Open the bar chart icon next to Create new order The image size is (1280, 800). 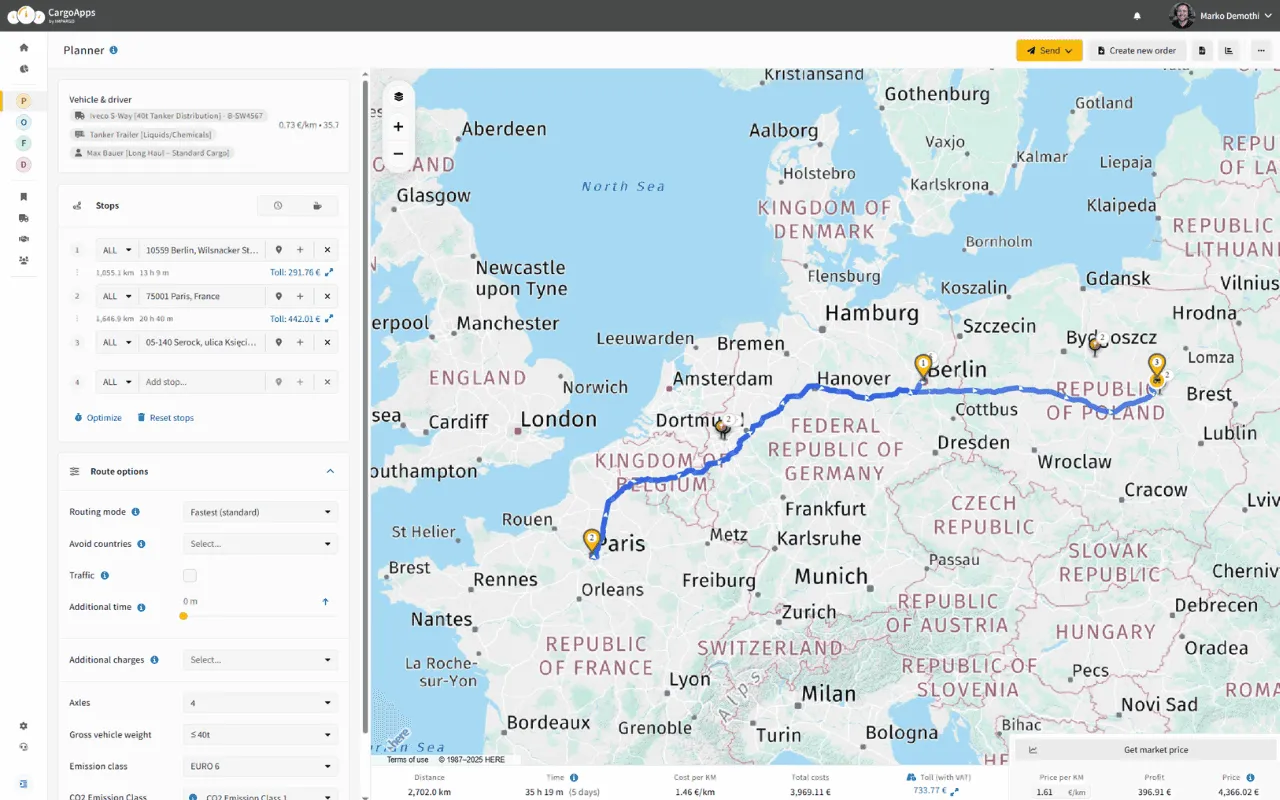coord(1231,50)
